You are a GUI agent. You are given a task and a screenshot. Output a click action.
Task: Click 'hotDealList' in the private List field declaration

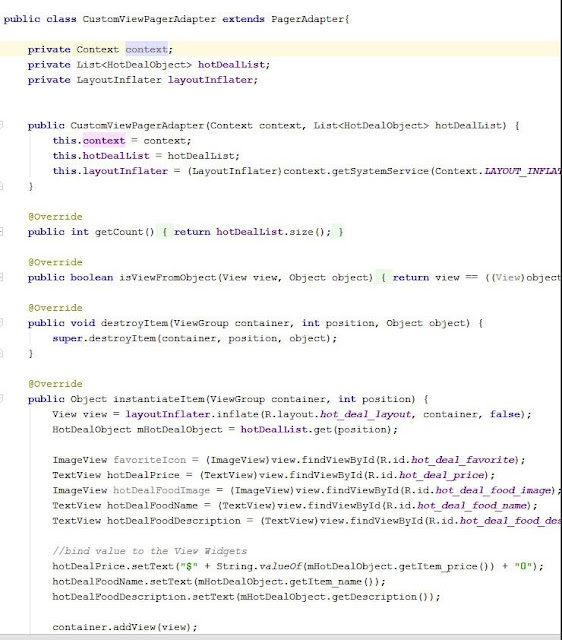point(231,64)
